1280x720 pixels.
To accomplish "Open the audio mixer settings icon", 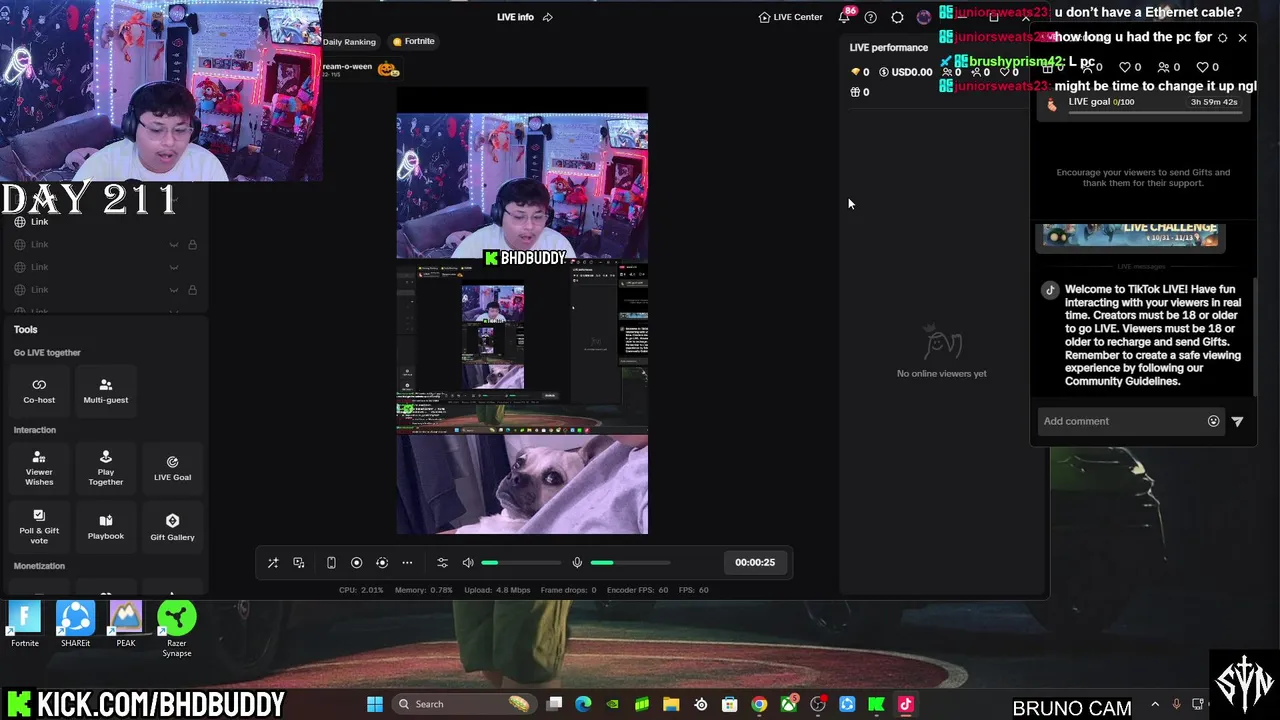I will pyautogui.click(x=443, y=563).
